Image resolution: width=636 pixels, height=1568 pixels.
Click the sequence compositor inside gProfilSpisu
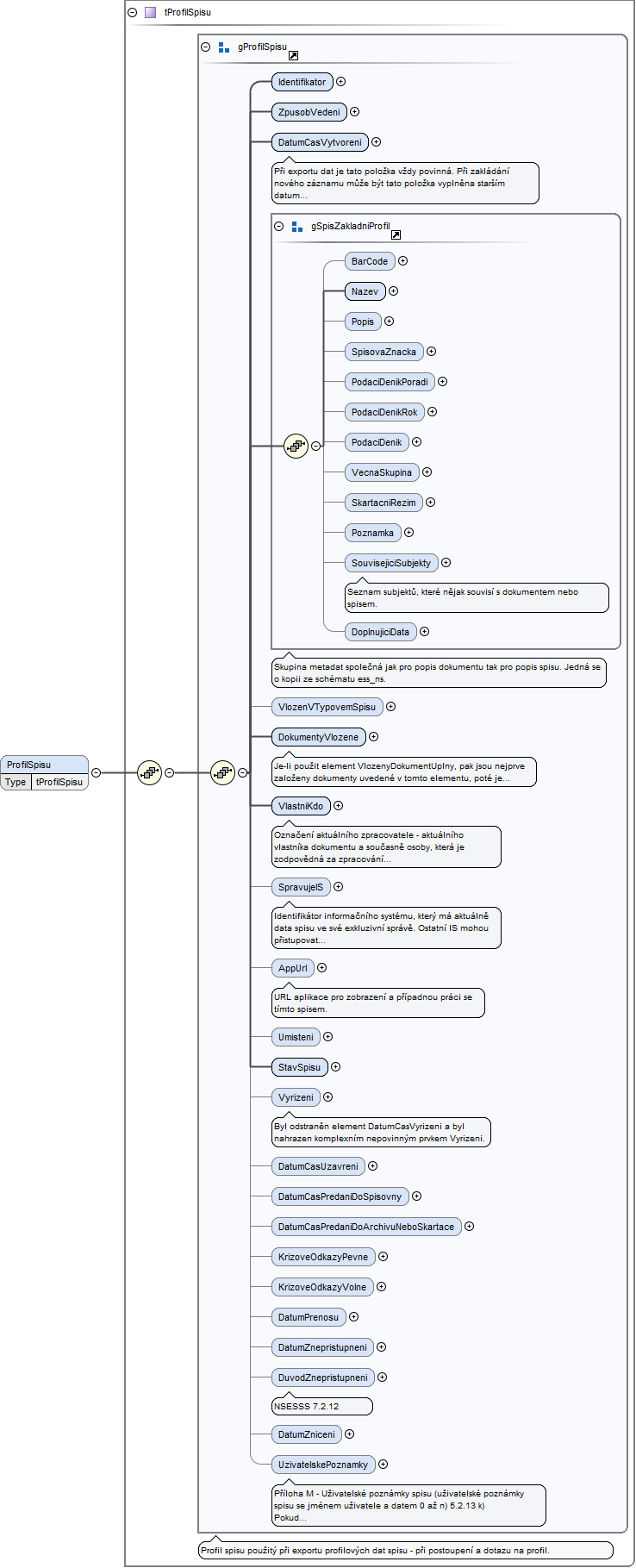point(223,772)
